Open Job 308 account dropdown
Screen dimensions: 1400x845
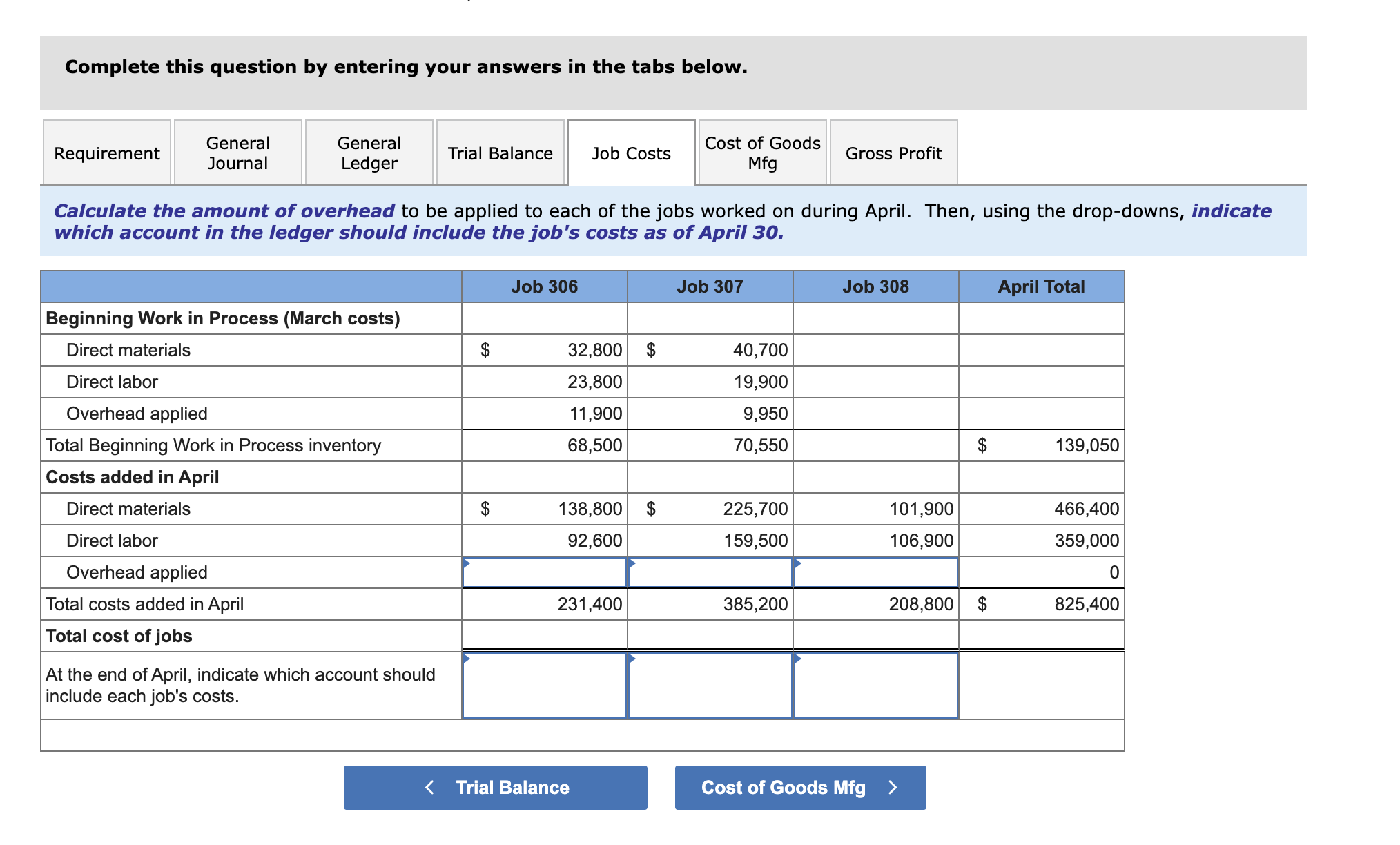[876, 685]
